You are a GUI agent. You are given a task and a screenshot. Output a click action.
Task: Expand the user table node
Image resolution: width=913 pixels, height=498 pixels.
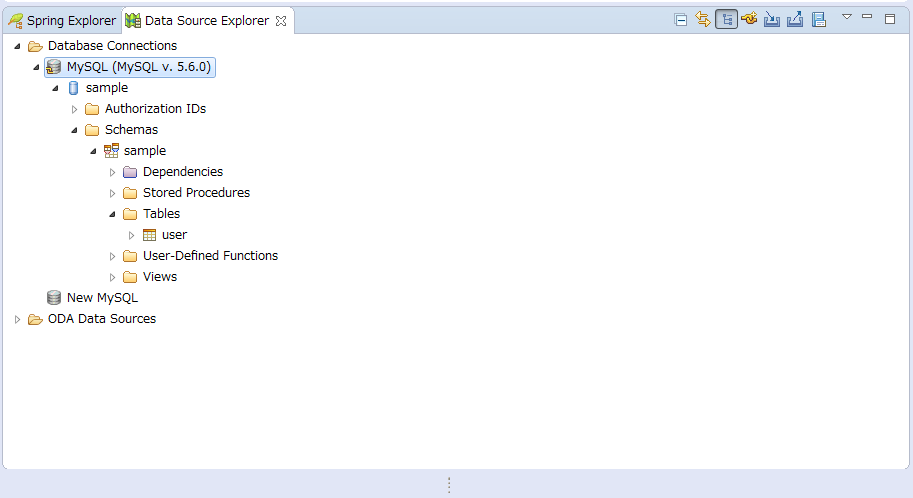131,235
